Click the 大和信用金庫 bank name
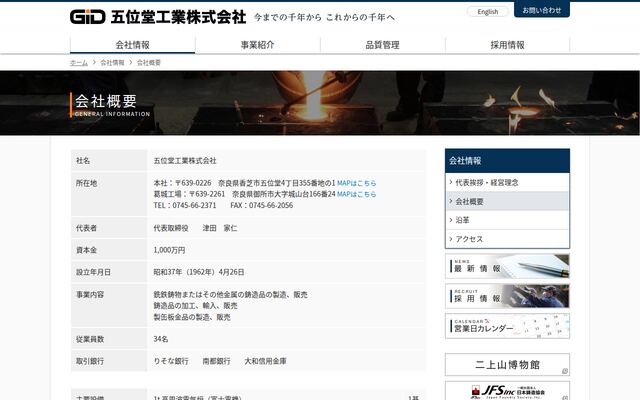This screenshot has width=640, height=400. (265, 361)
